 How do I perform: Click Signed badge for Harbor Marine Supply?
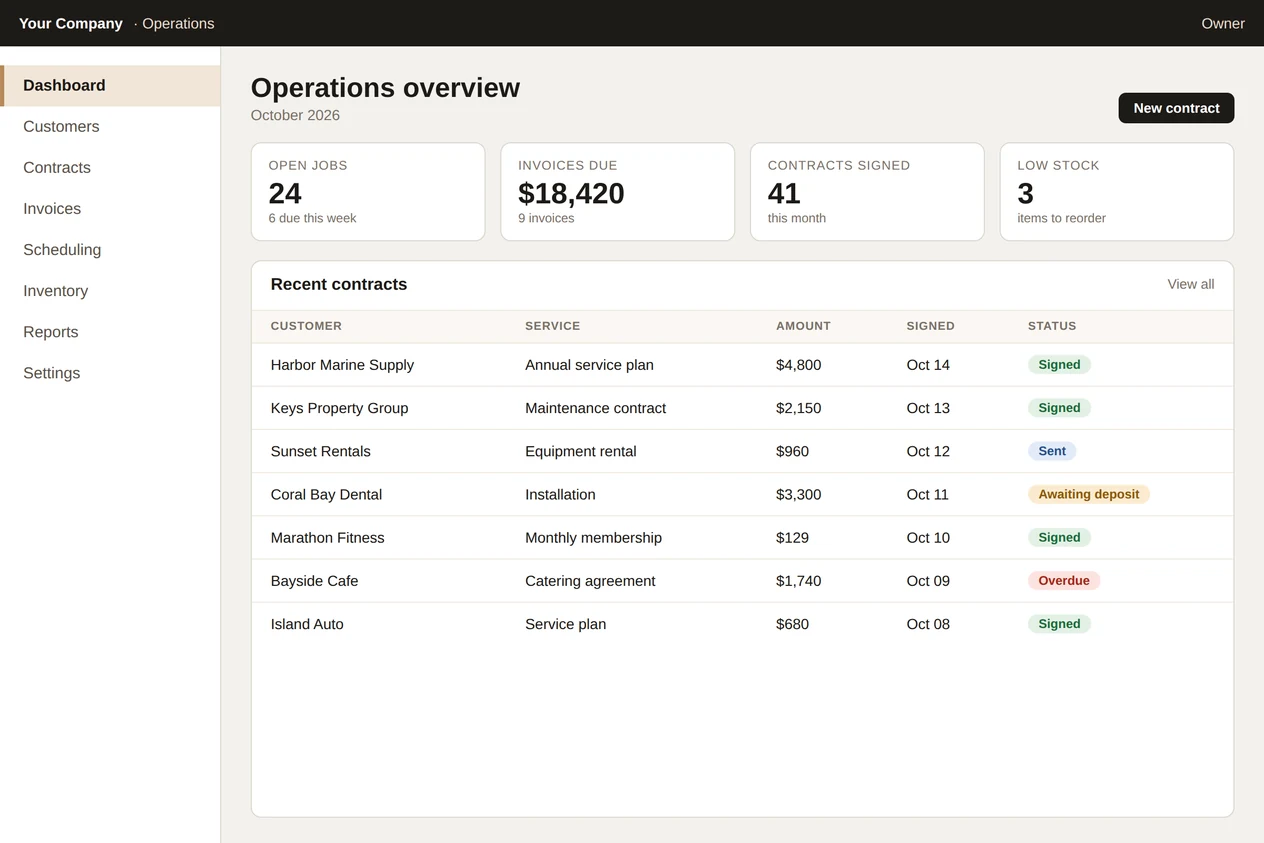tap(1059, 365)
